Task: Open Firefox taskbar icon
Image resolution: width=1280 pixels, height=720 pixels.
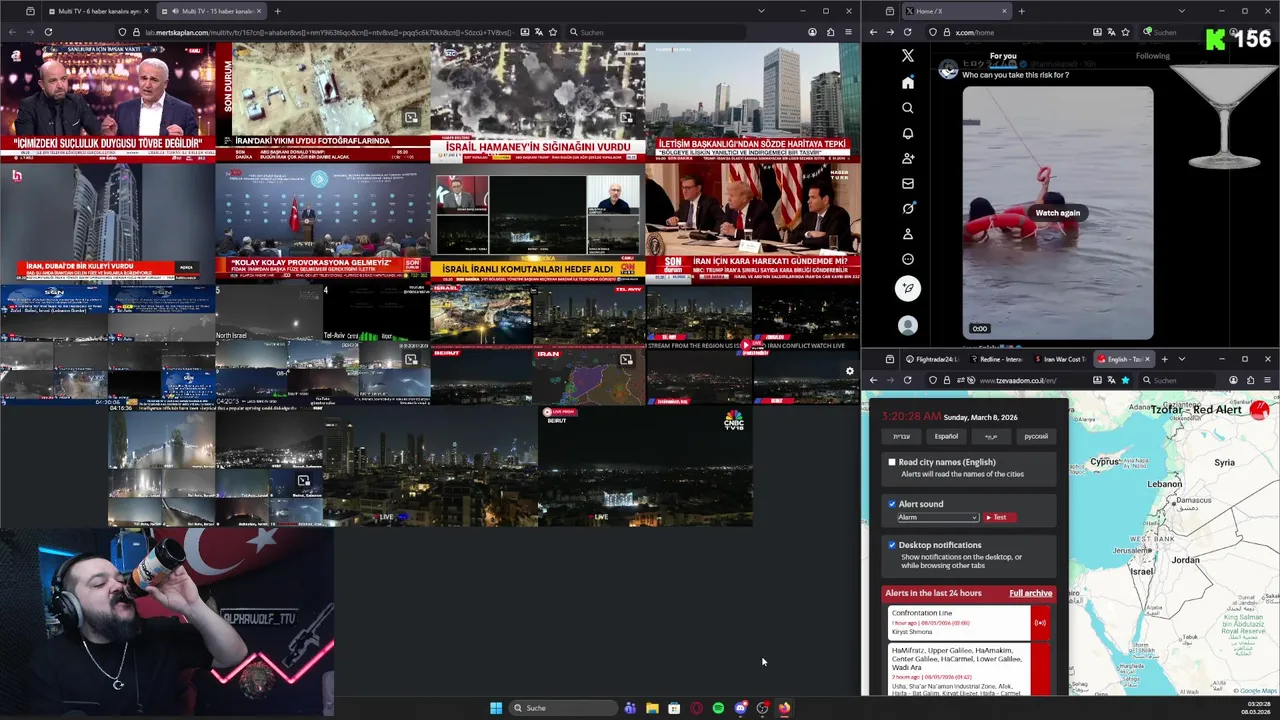Action: coord(784,708)
